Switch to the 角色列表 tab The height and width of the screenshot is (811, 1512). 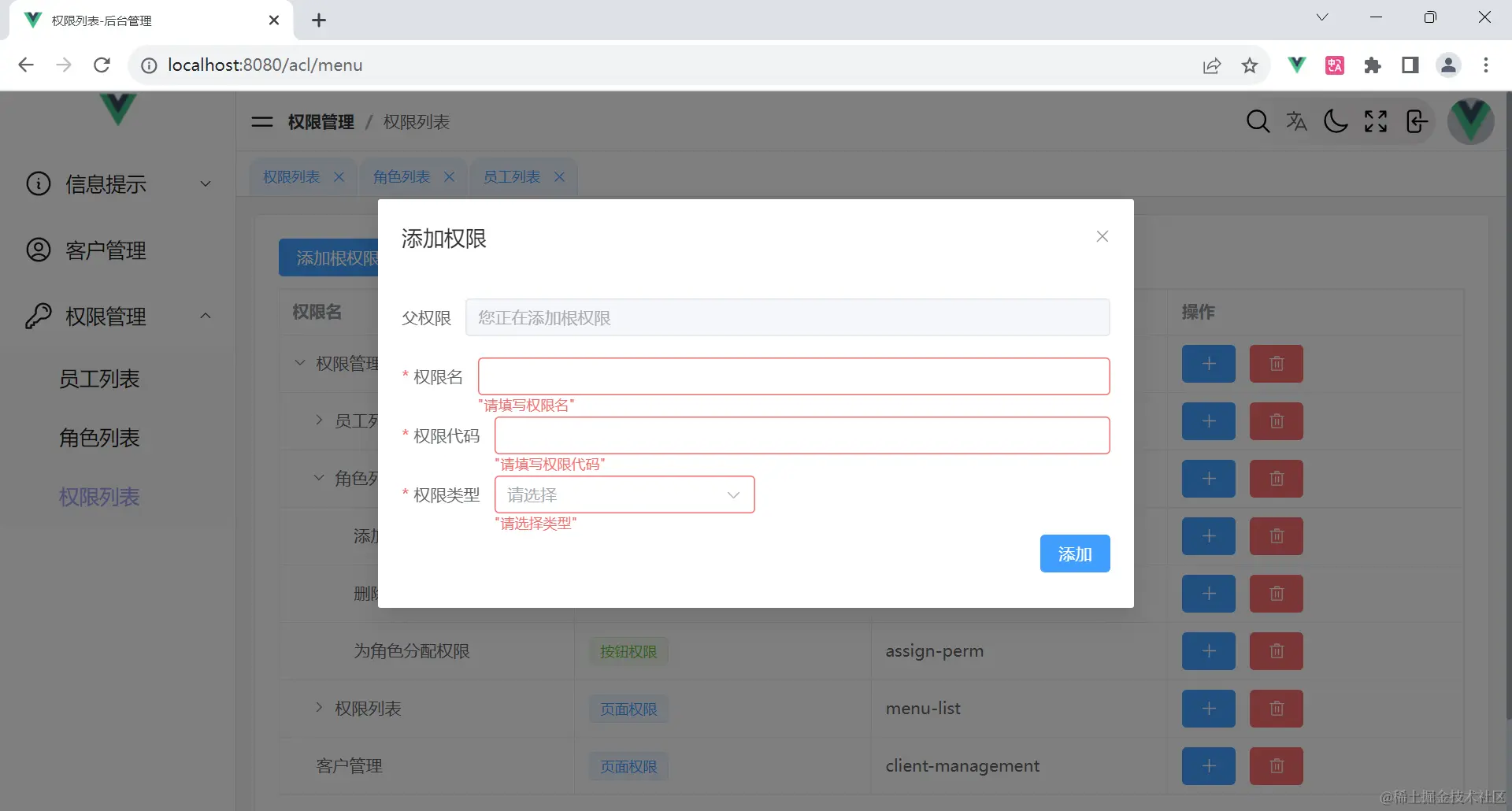(x=402, y=176)
